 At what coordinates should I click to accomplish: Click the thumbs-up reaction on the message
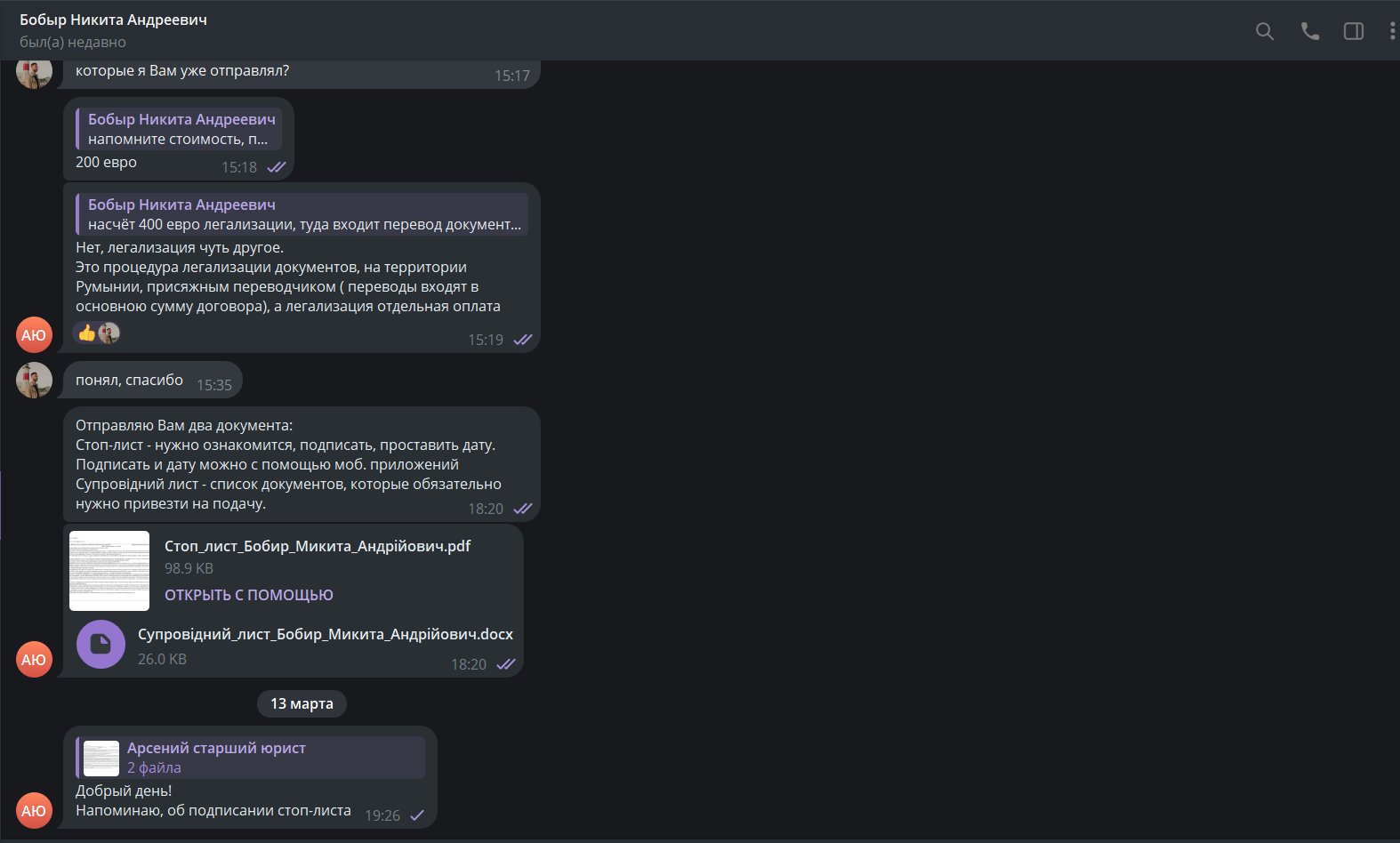tap(87, 333)
